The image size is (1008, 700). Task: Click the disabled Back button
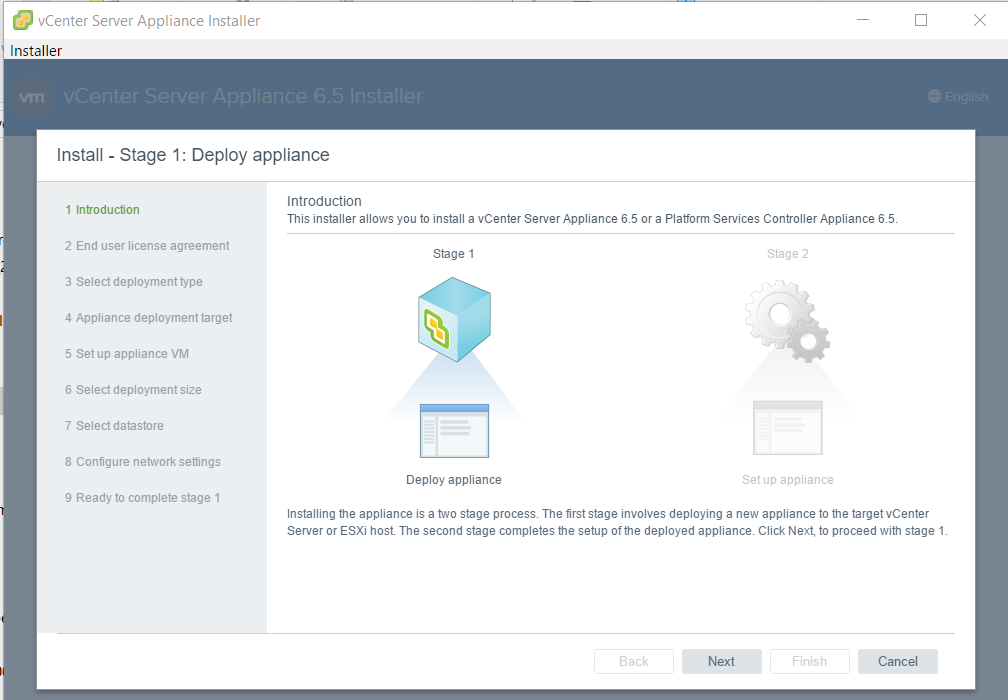633,661
